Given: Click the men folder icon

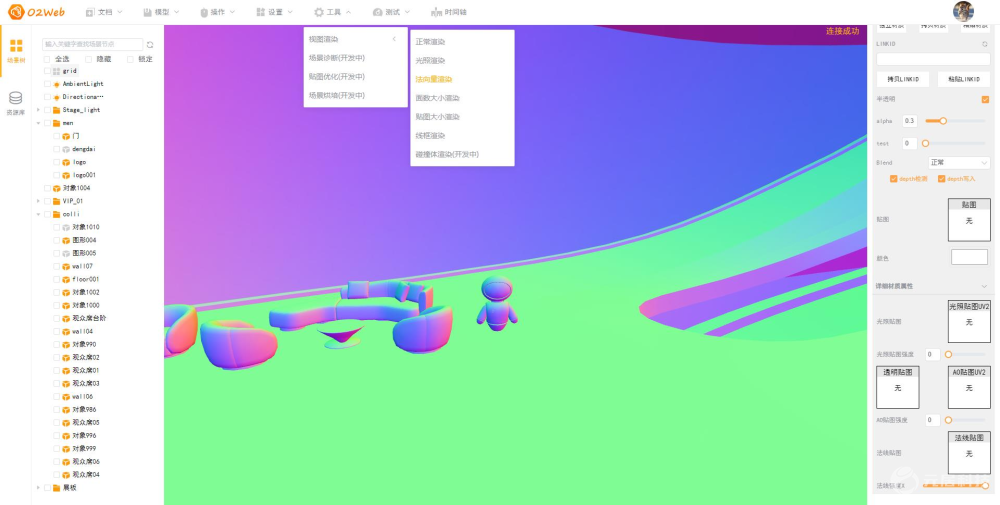Looking at the screenshot, I should coord(57,123).
